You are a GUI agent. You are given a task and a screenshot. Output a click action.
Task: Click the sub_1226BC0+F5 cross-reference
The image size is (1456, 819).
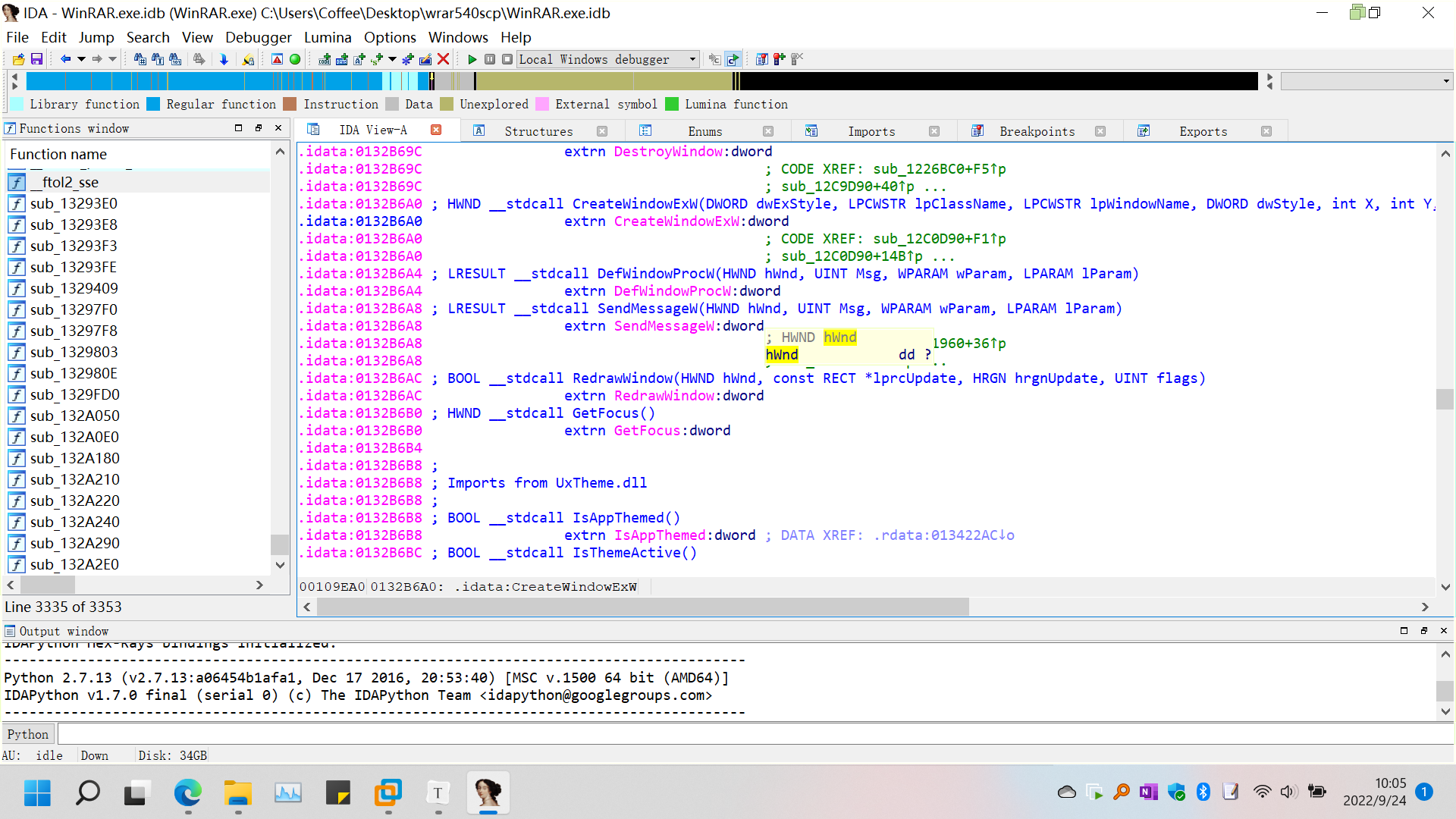939,169
